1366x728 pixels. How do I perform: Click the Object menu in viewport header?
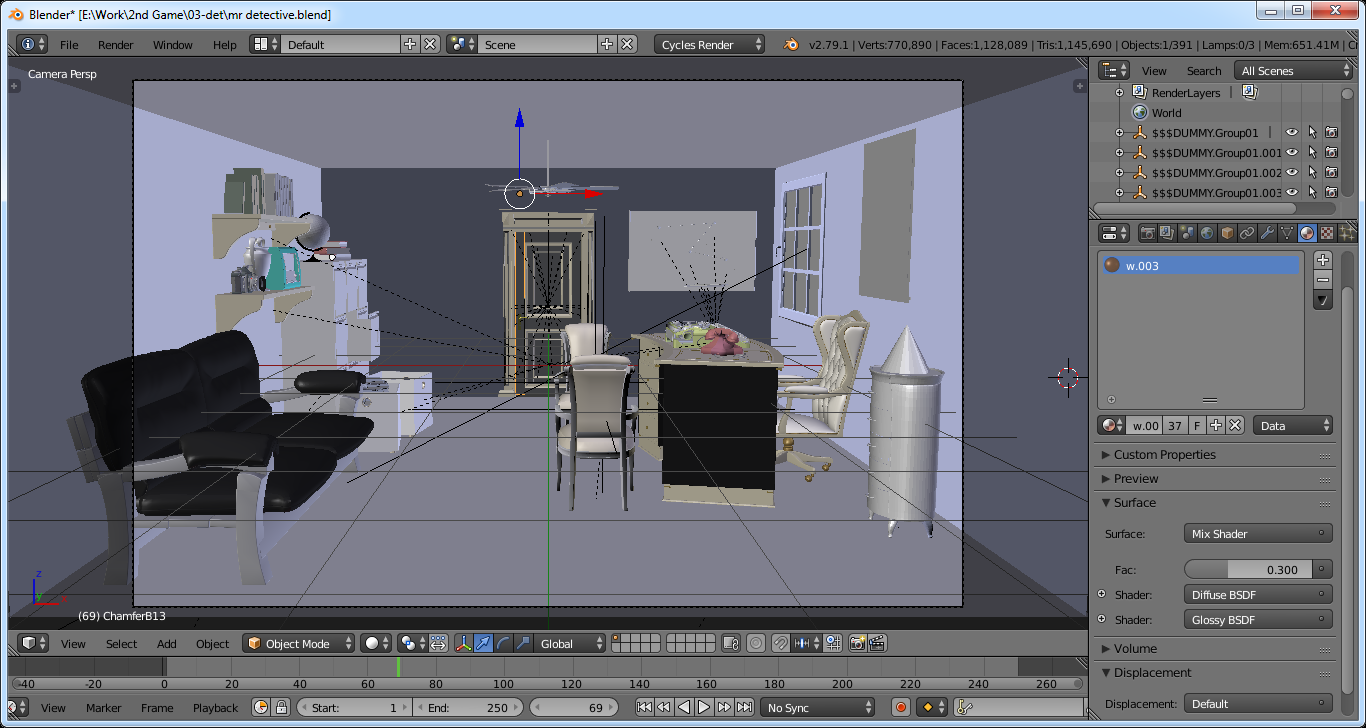coord(212,643)
